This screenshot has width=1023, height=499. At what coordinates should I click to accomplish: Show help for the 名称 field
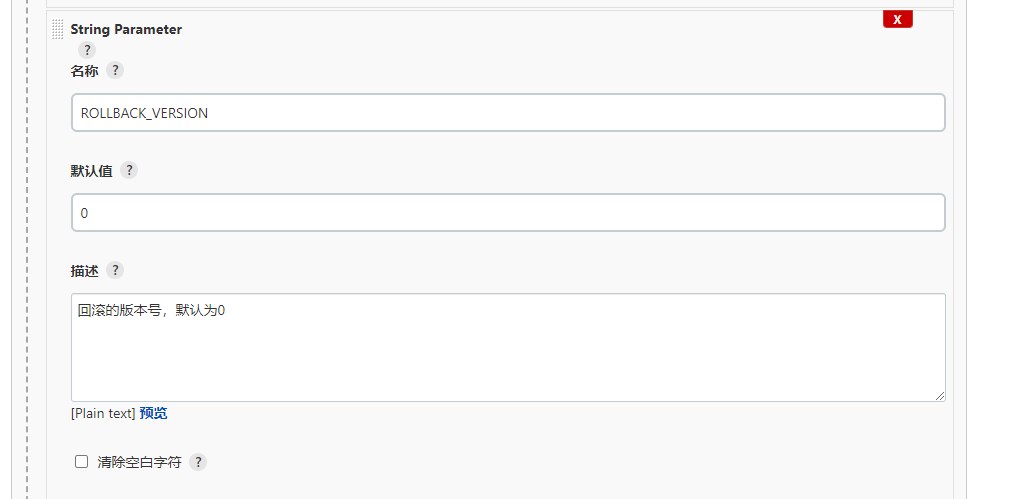click(115, 70)
